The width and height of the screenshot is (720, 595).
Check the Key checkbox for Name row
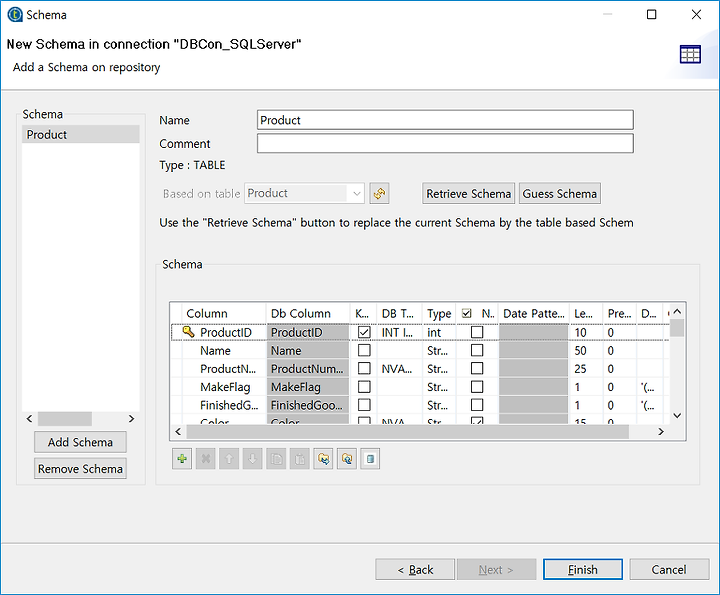364,350
